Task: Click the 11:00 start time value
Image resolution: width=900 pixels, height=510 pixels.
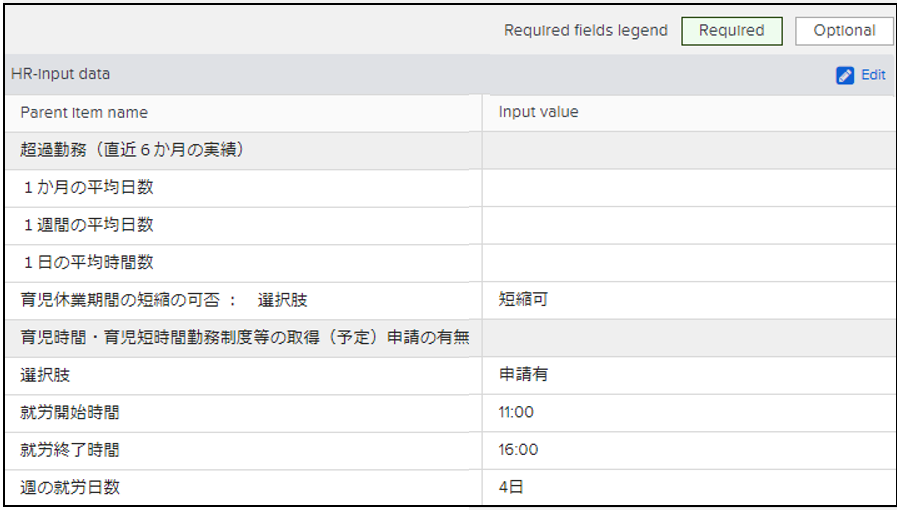Action: [518, 413]
